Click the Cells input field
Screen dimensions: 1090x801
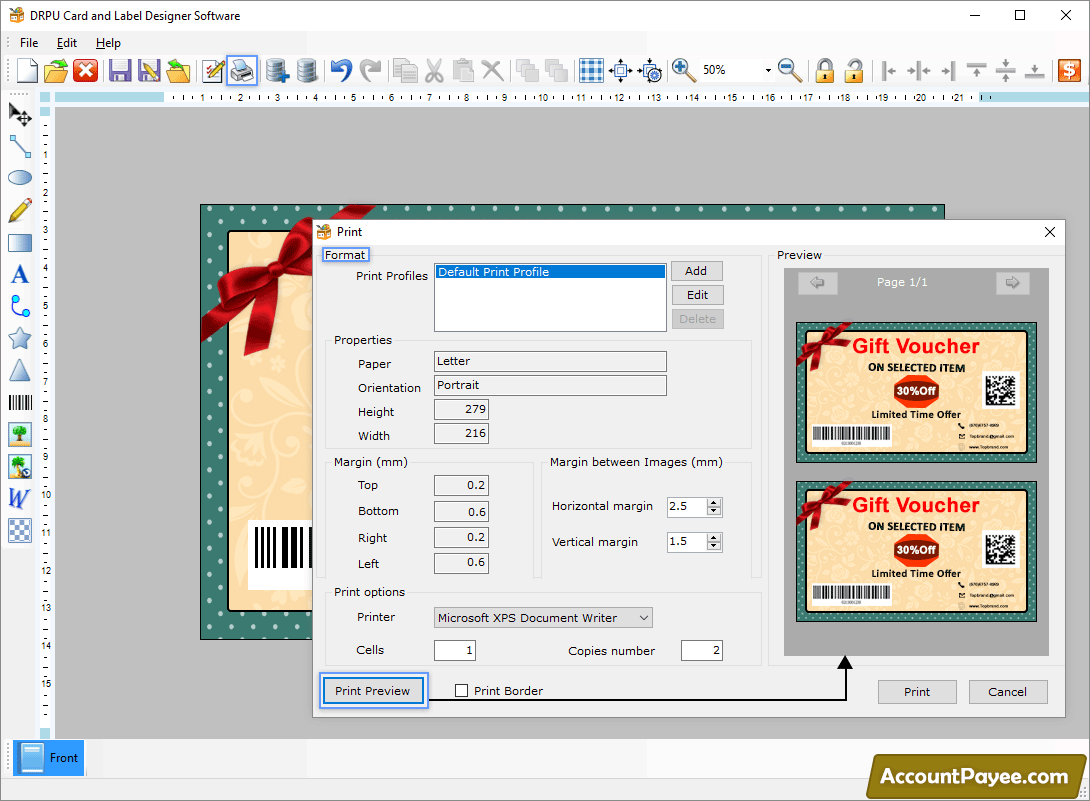tap(455, 650)
